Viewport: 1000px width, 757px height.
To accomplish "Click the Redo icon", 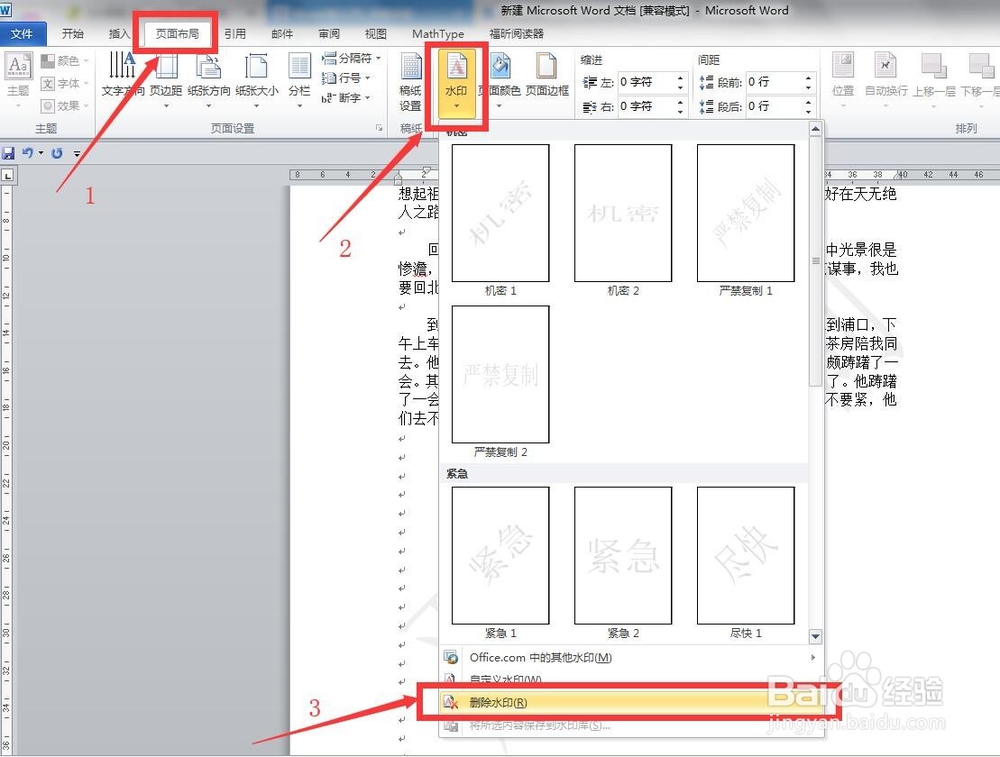I will tap(57, 153).
